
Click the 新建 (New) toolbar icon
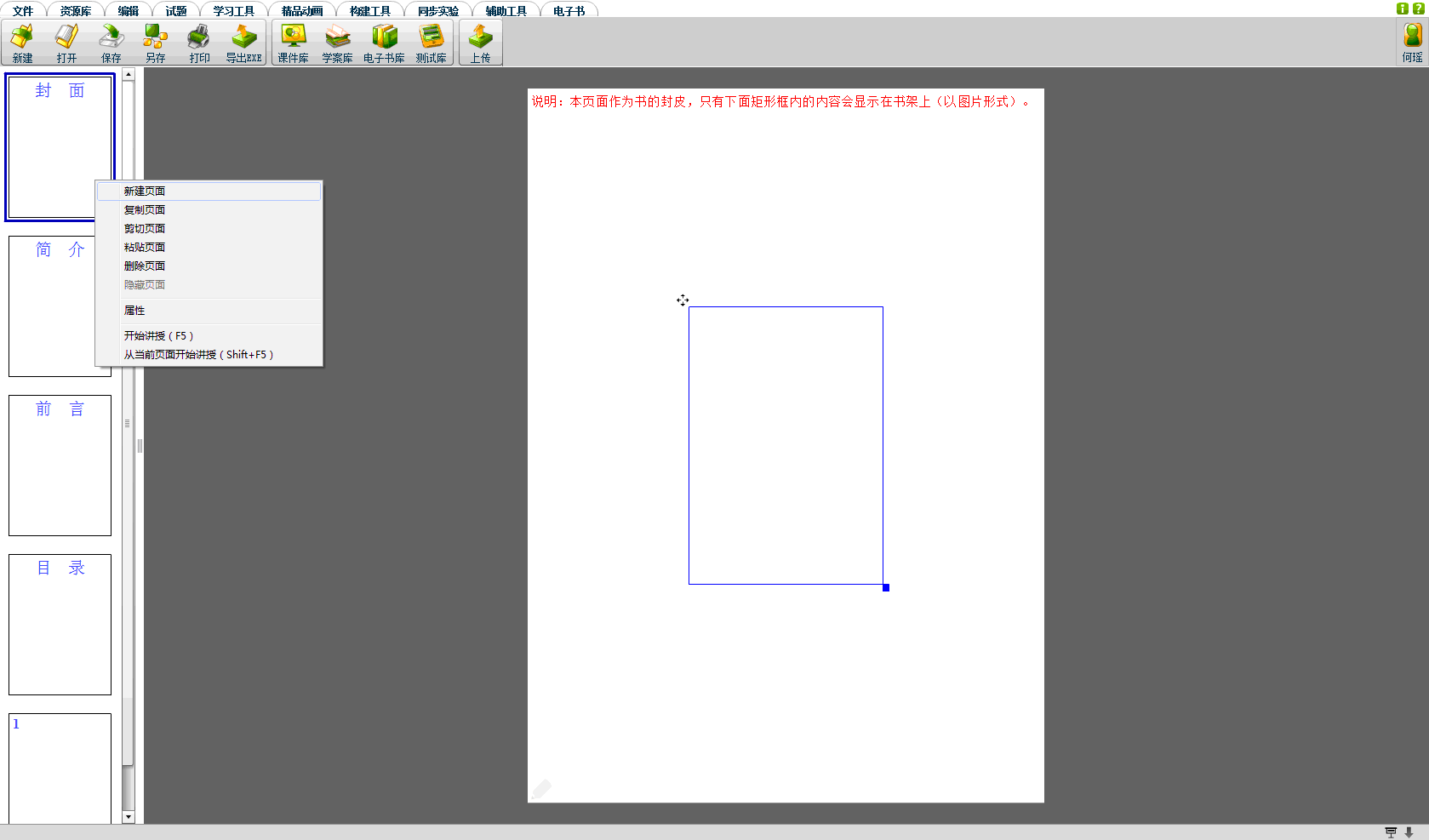pyautogui.click(x=23, y=43)
